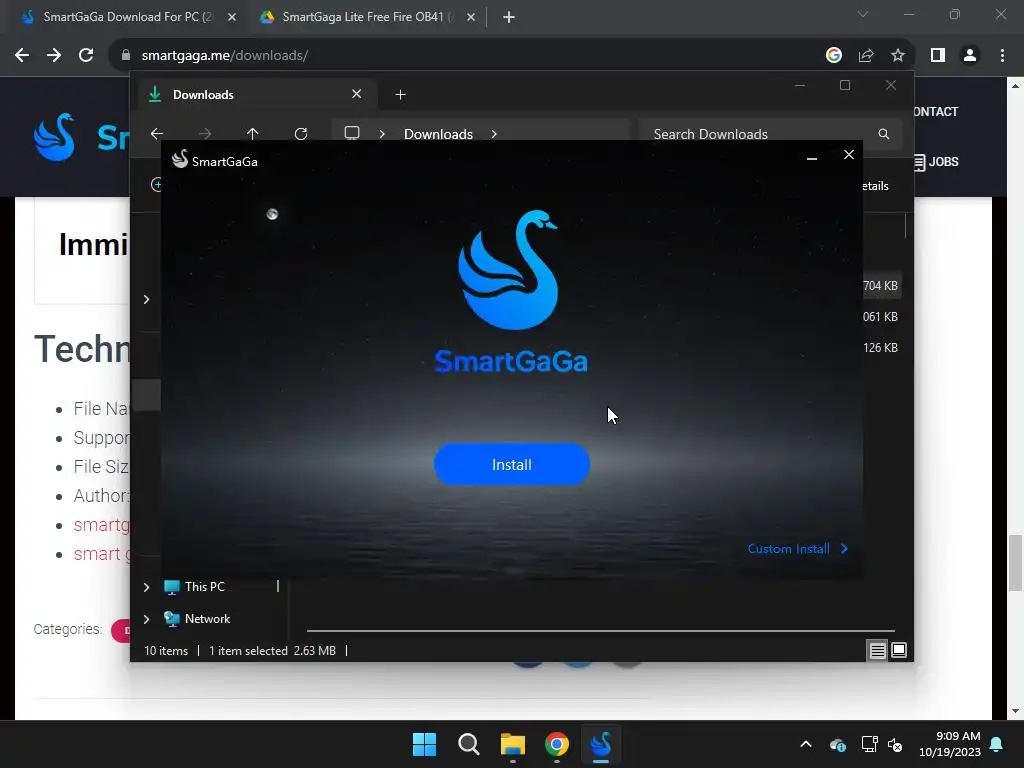This screenshot has height=768, width=1024.
Task: Go forward in File Explorer
Action: pos(205,134)
